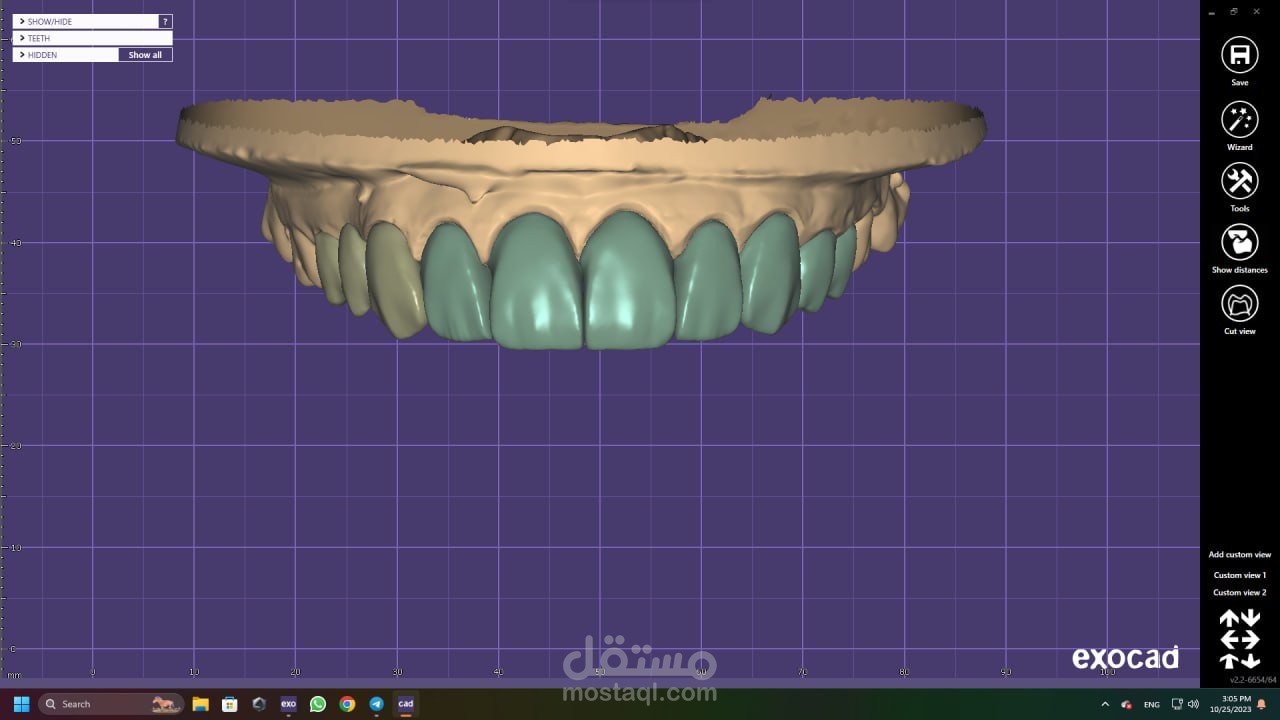Image resolution: width=1280 pixels, height=720 pixels.
Task: Select the left arrow view button
Action: [x=1229, y=639]
